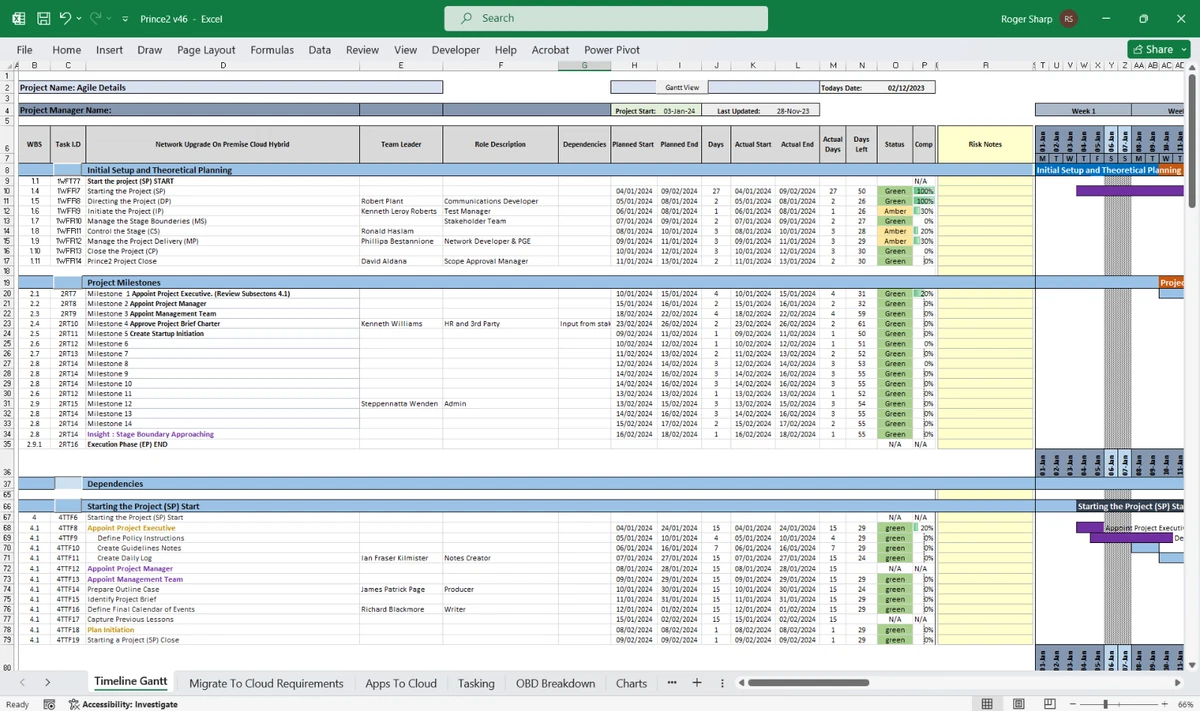The image size is (1200, 711).
Task: Open Page Break Preview from the status bar
Action: point(1048,703)
